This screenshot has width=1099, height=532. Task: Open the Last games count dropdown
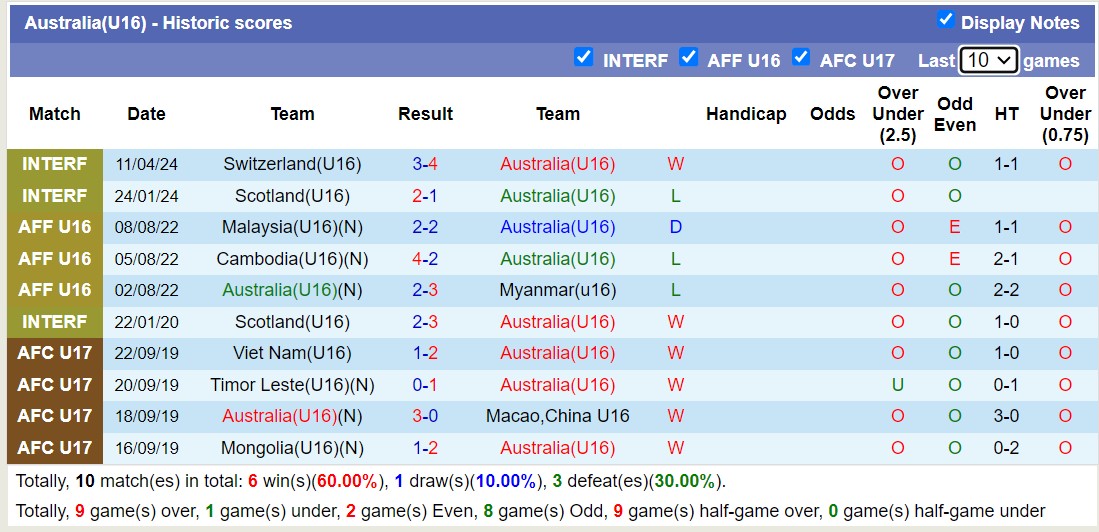click(988, 60)
